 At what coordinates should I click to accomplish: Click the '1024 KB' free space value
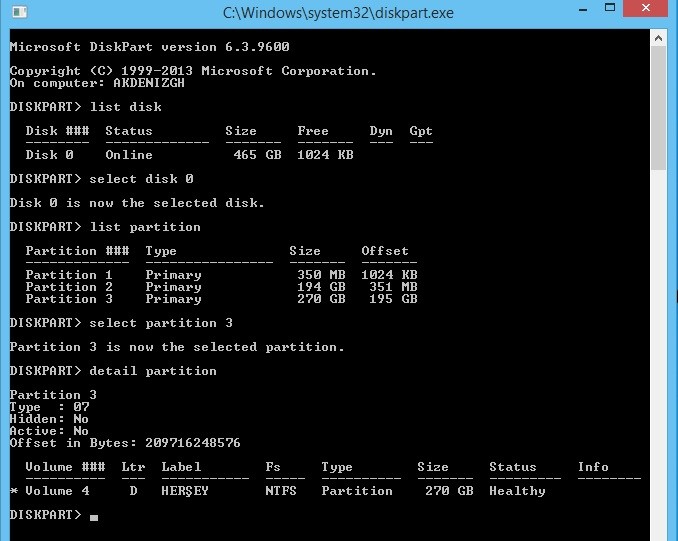pos(325,155)
